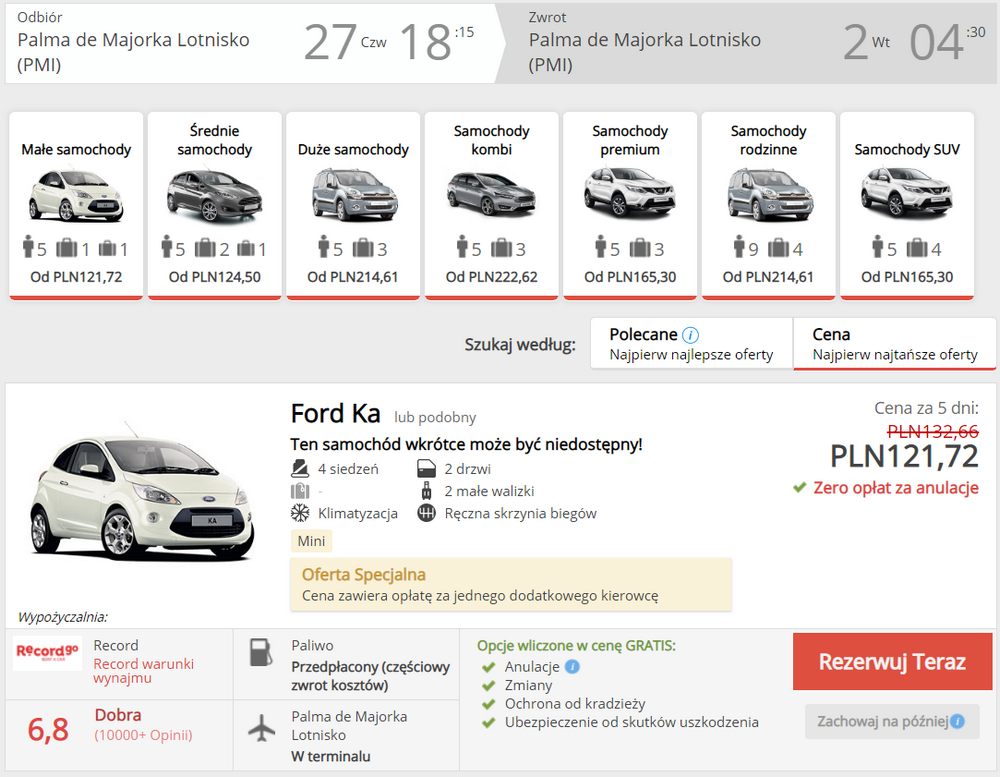Open the Anulacje info icon
1000x777 pixels.
coord(573,667)
